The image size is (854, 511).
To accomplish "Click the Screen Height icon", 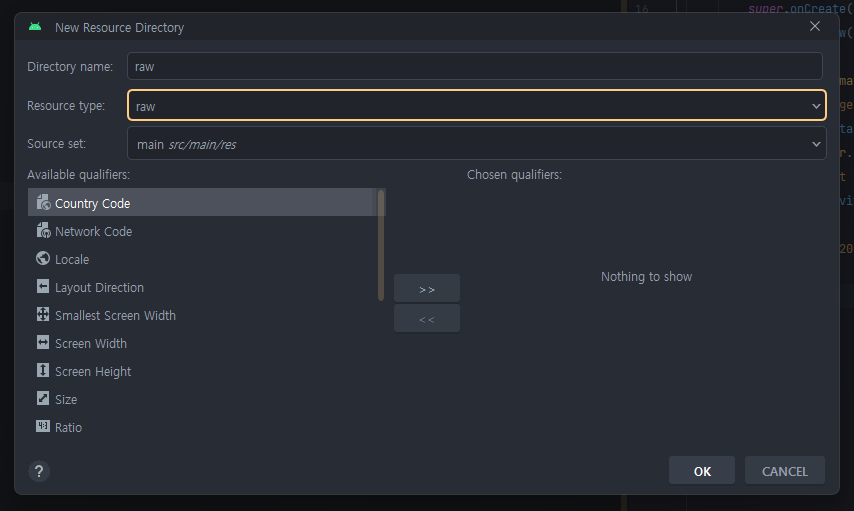I will [43, 370].
